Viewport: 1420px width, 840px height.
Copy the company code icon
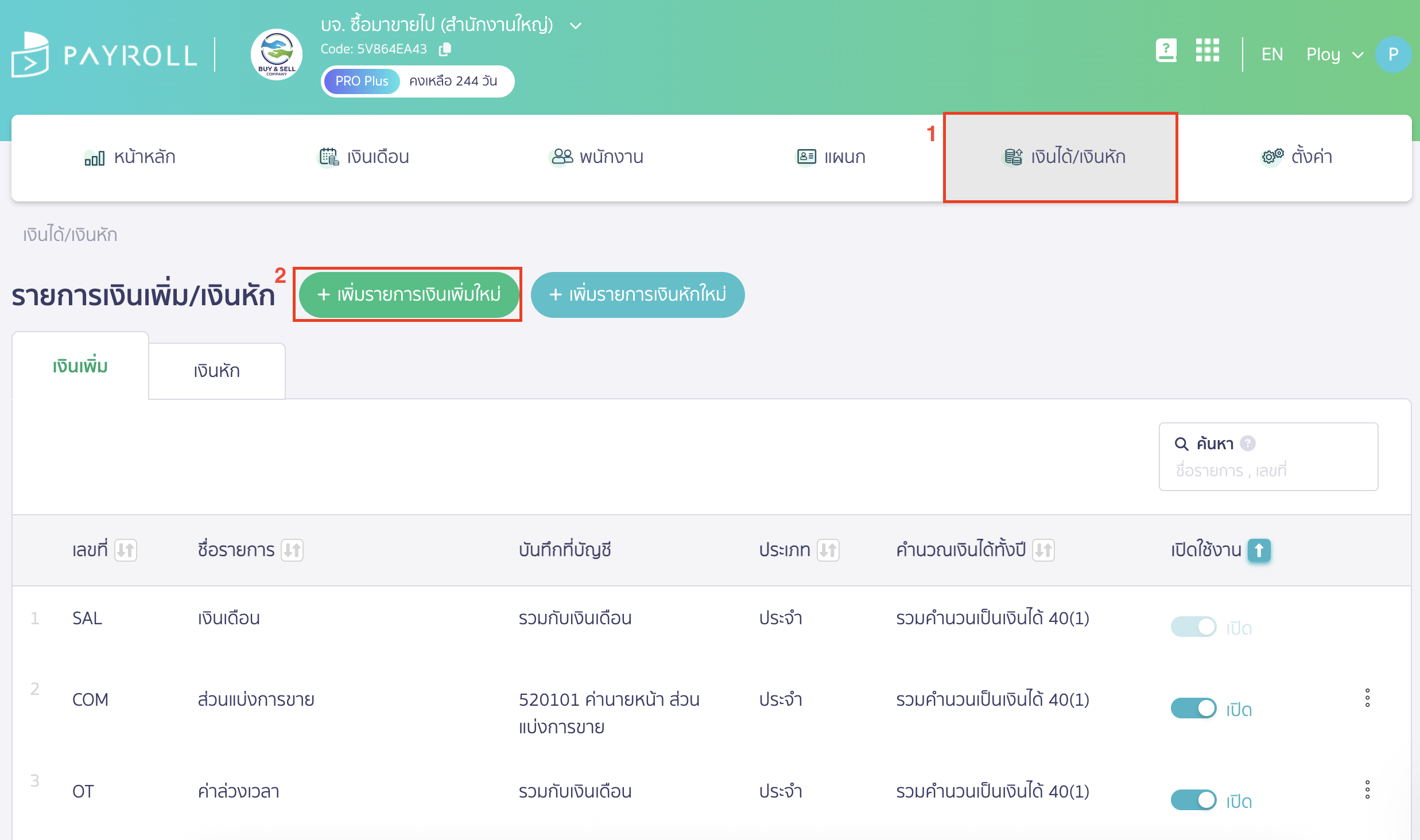click(x=445, y=49)
